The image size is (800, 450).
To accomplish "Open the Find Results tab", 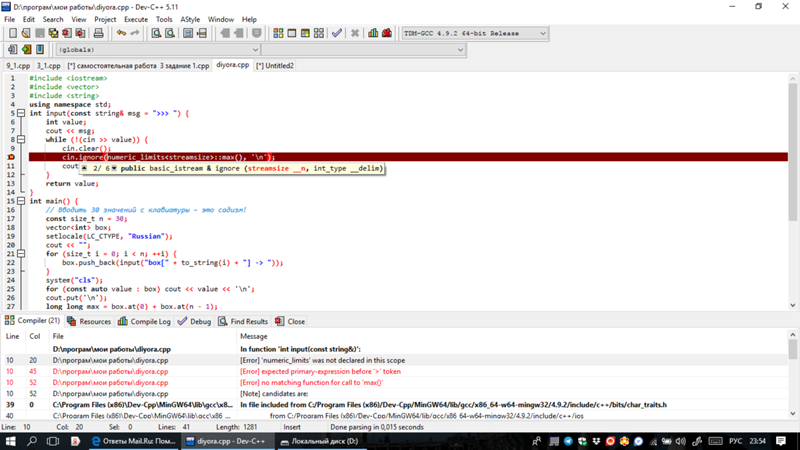I will click(x=243, y=321).
